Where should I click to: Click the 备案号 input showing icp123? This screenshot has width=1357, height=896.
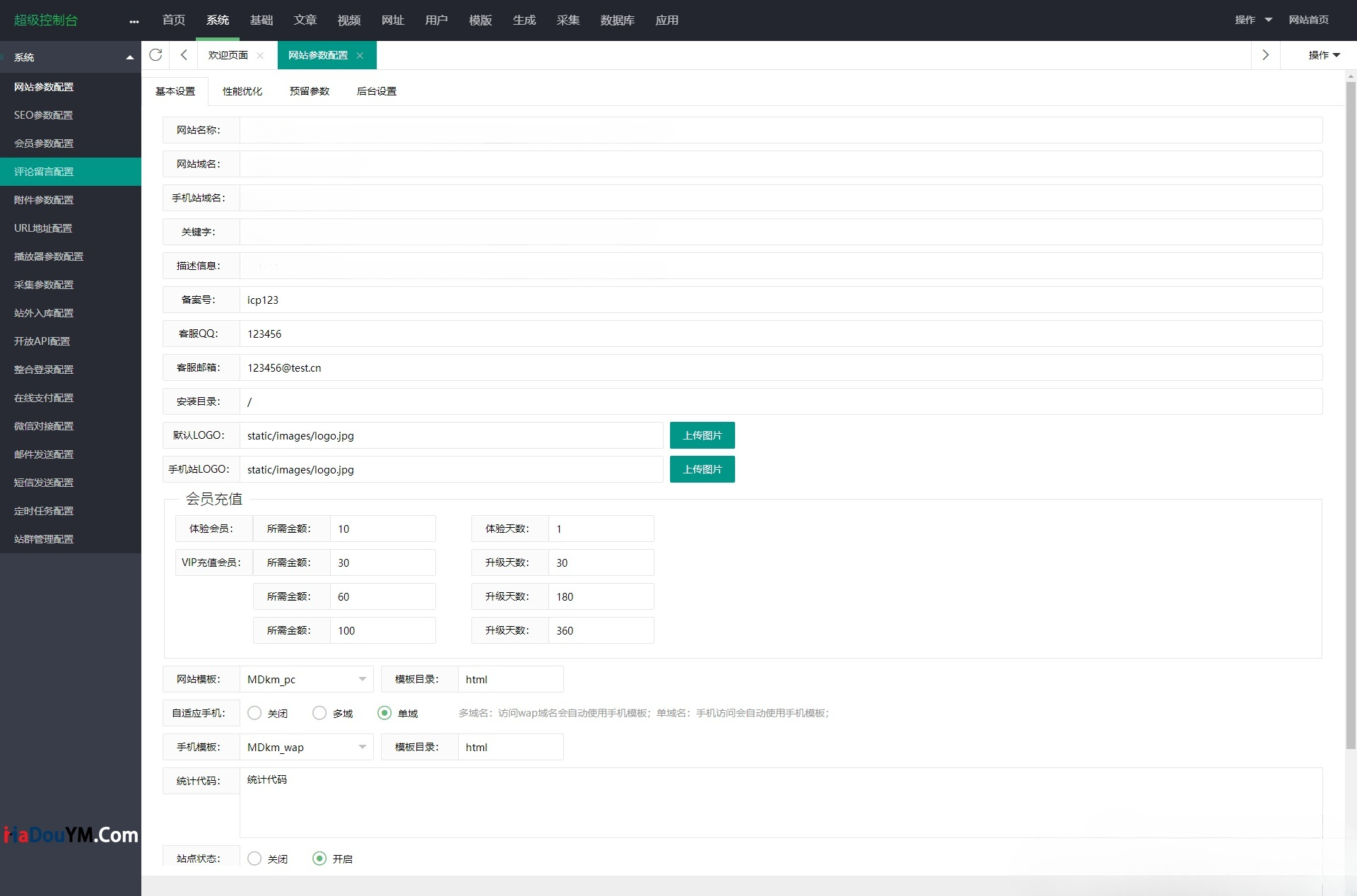click(495, 300)
